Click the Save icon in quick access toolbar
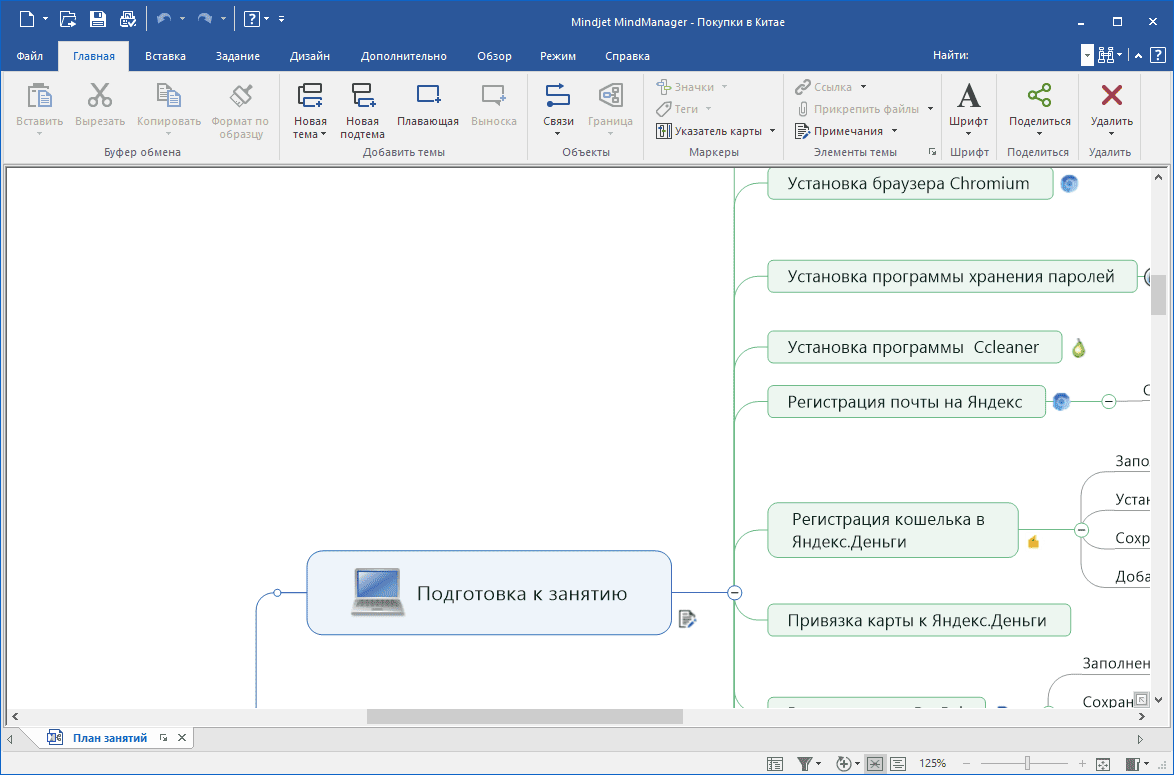This screenshot has width=1174, height=775. (x=97, y=19)
